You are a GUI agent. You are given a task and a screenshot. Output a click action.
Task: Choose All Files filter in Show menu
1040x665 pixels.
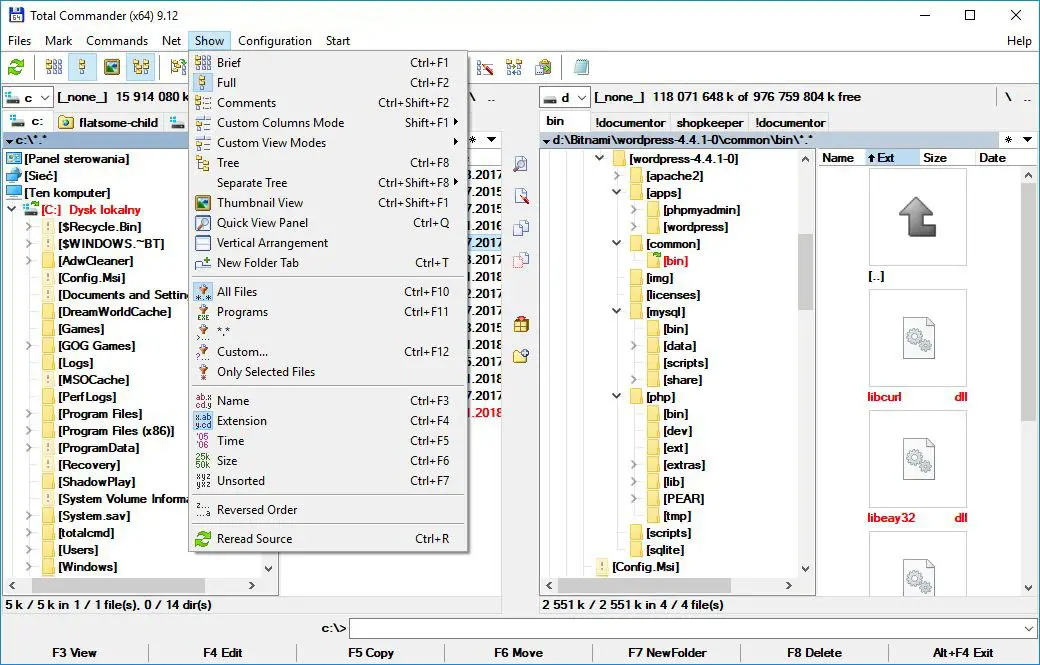pos(329,292)
